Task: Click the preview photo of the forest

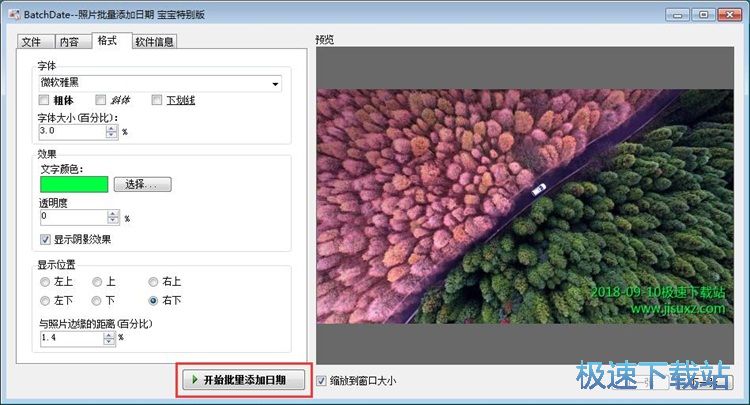Action: pos(525,206)
